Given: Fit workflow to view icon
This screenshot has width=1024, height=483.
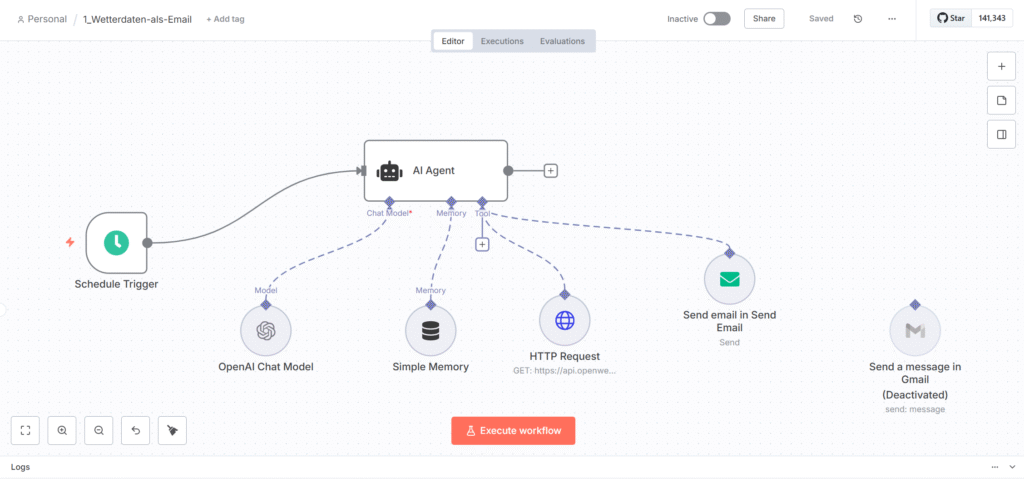Looking at the screenshot, I should pyautogui.click(x=25, y=430).
